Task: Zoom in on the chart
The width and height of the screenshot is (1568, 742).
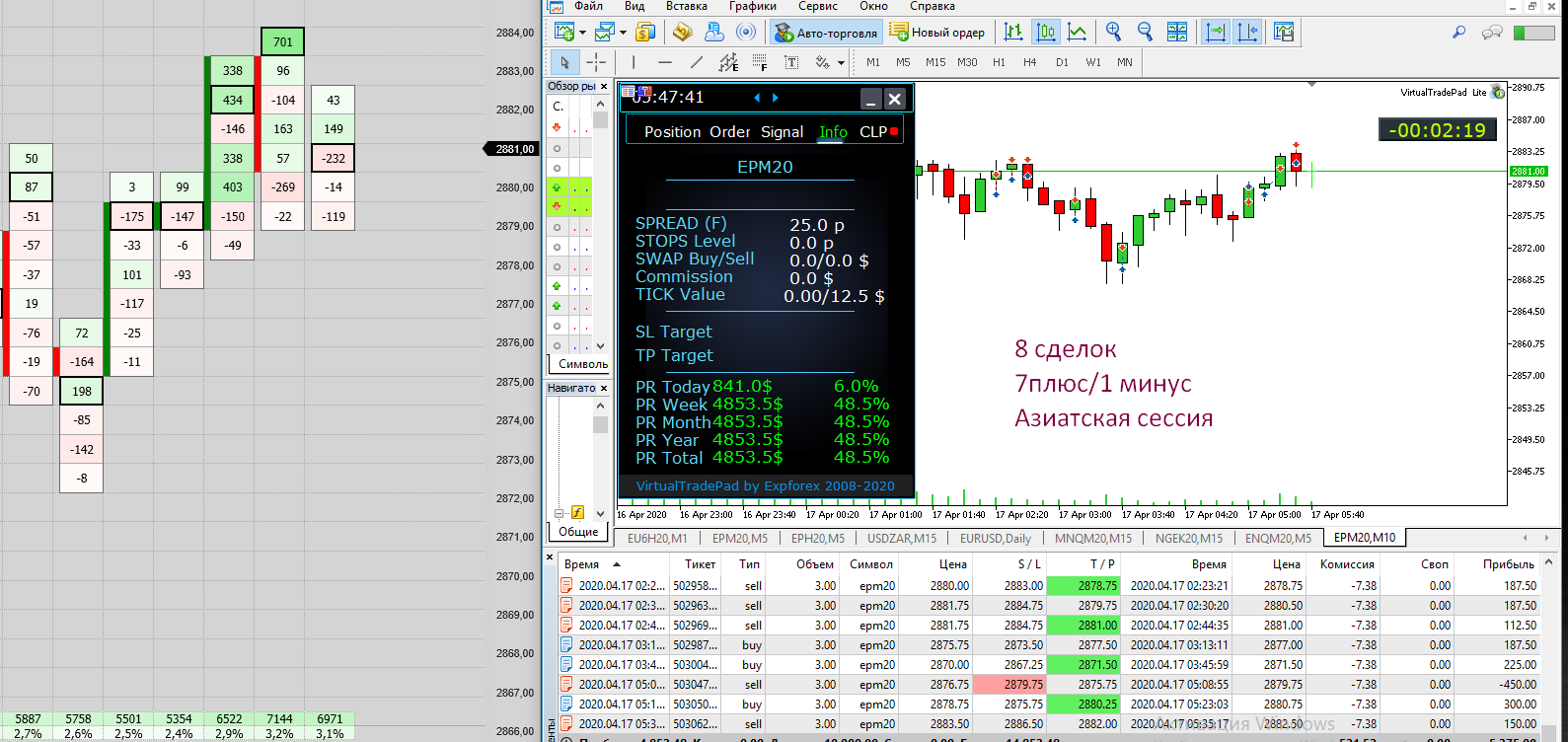Action: pos(1114,33)
